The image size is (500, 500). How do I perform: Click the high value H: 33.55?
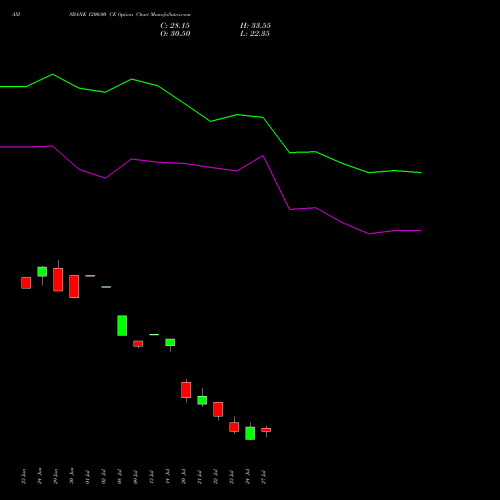[x=255, y=26]
